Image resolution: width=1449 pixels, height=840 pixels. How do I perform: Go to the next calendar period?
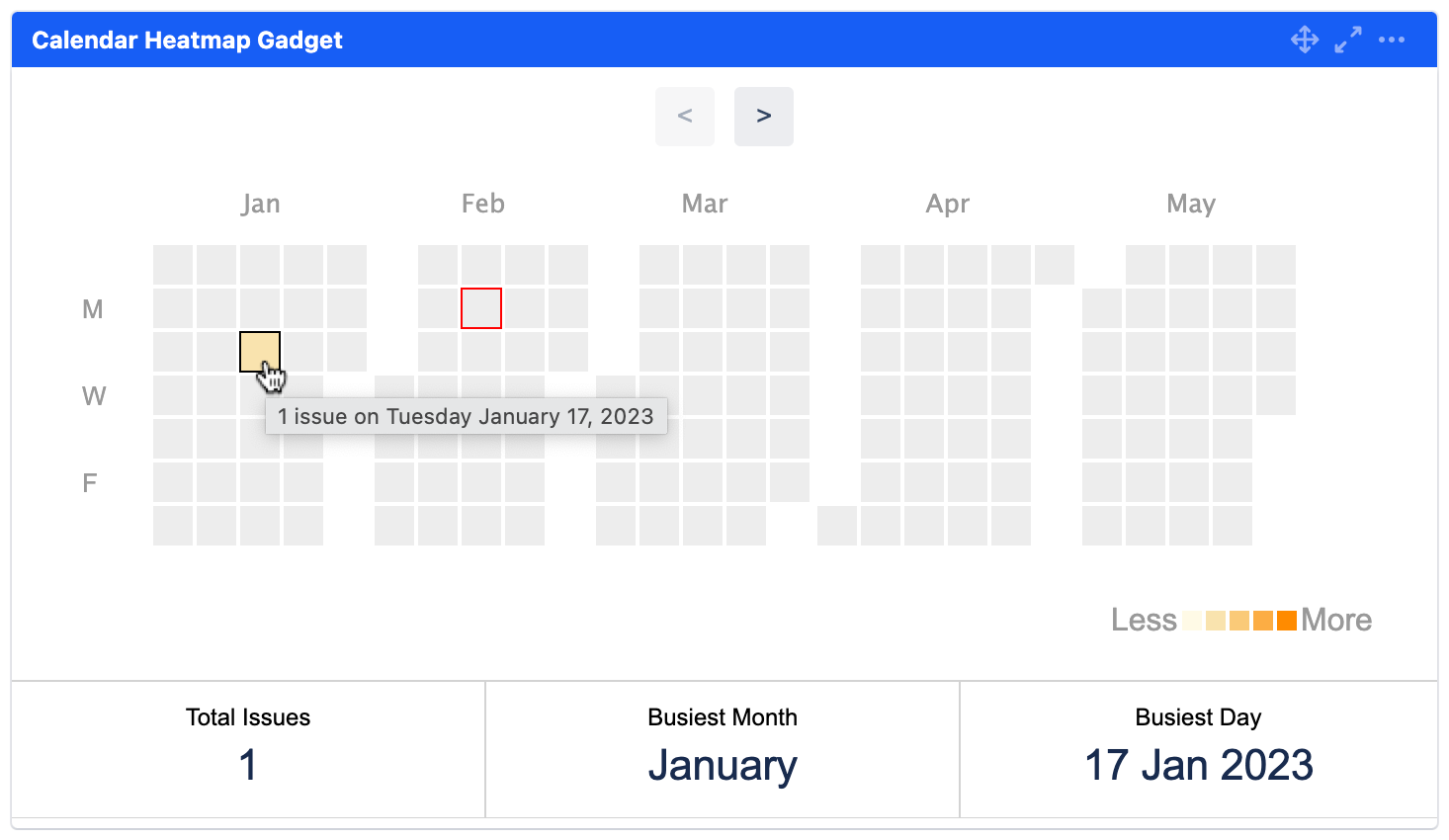point(764,117)
